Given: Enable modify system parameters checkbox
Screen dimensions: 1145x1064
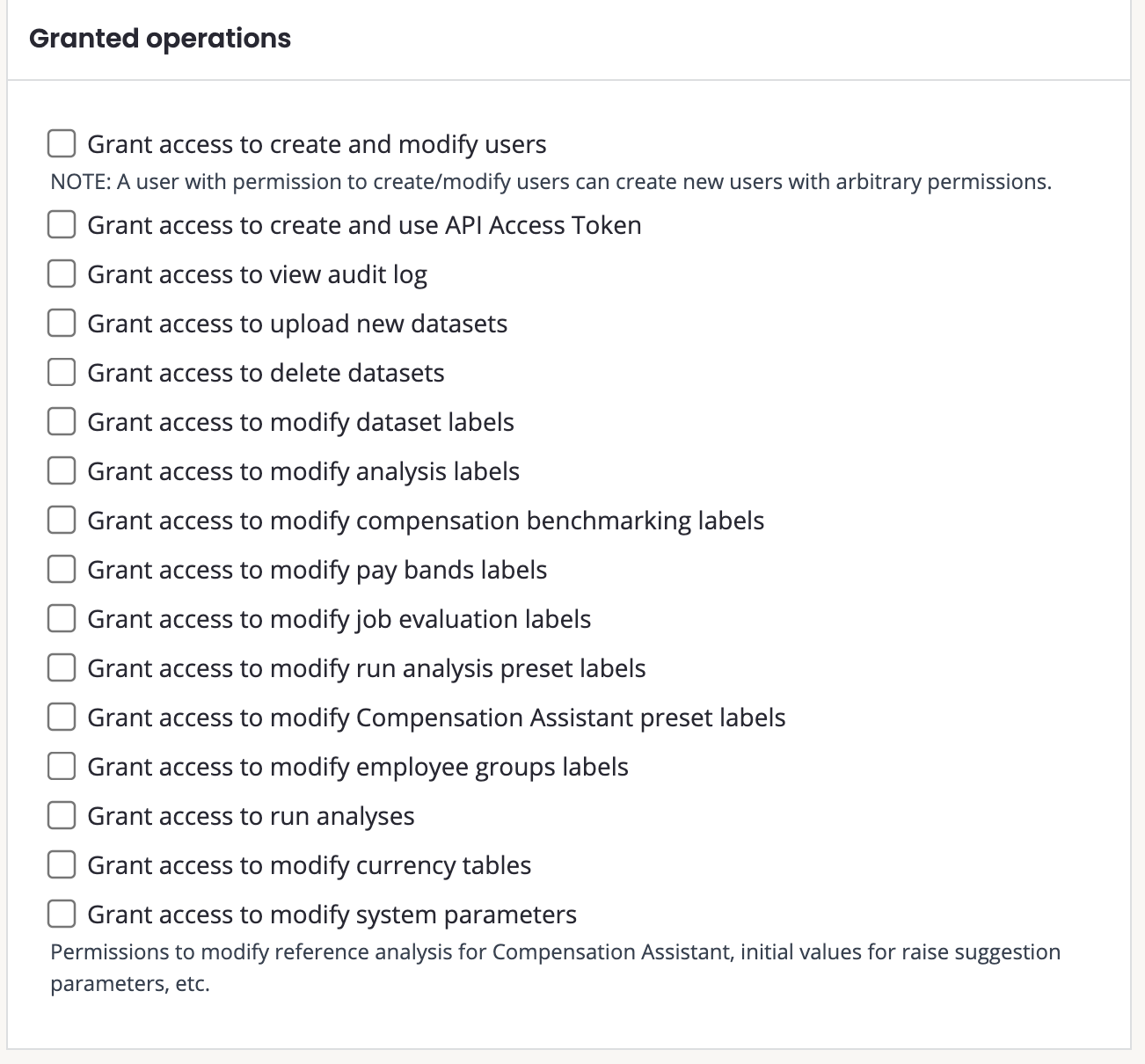Looking at the screenshot, I should coord(61,914).
